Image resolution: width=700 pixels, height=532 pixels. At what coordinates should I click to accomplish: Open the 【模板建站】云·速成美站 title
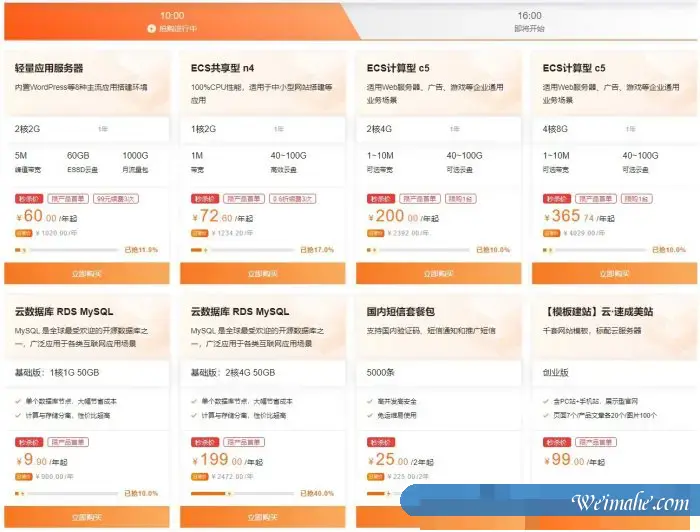598,312
